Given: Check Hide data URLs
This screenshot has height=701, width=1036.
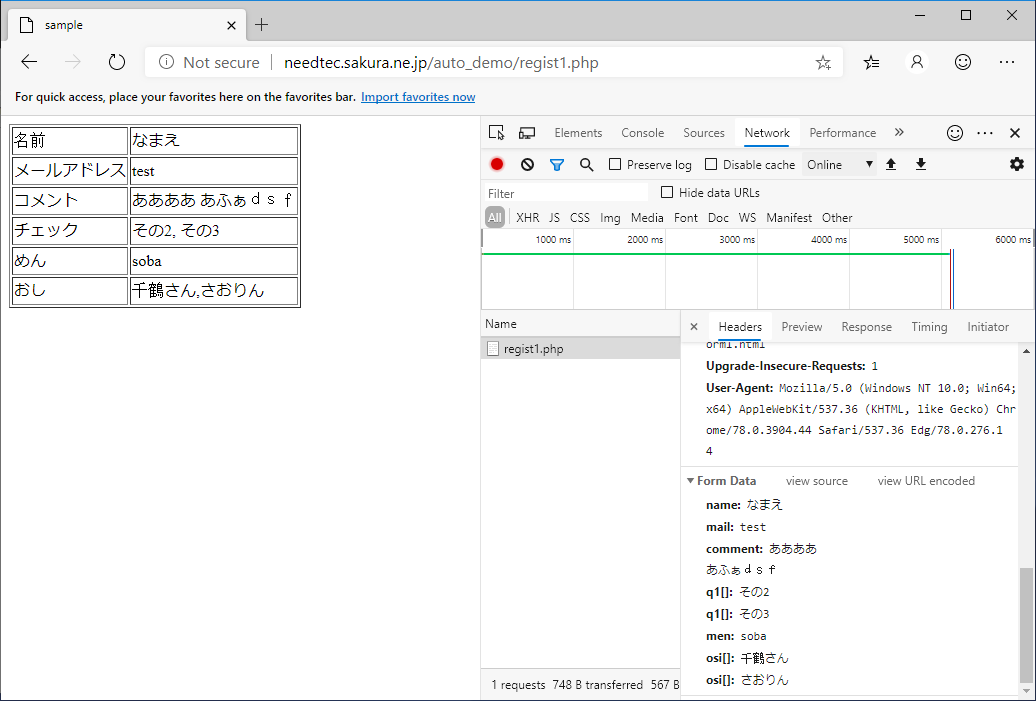Looking at the screenshot, I should click(667, 192).
